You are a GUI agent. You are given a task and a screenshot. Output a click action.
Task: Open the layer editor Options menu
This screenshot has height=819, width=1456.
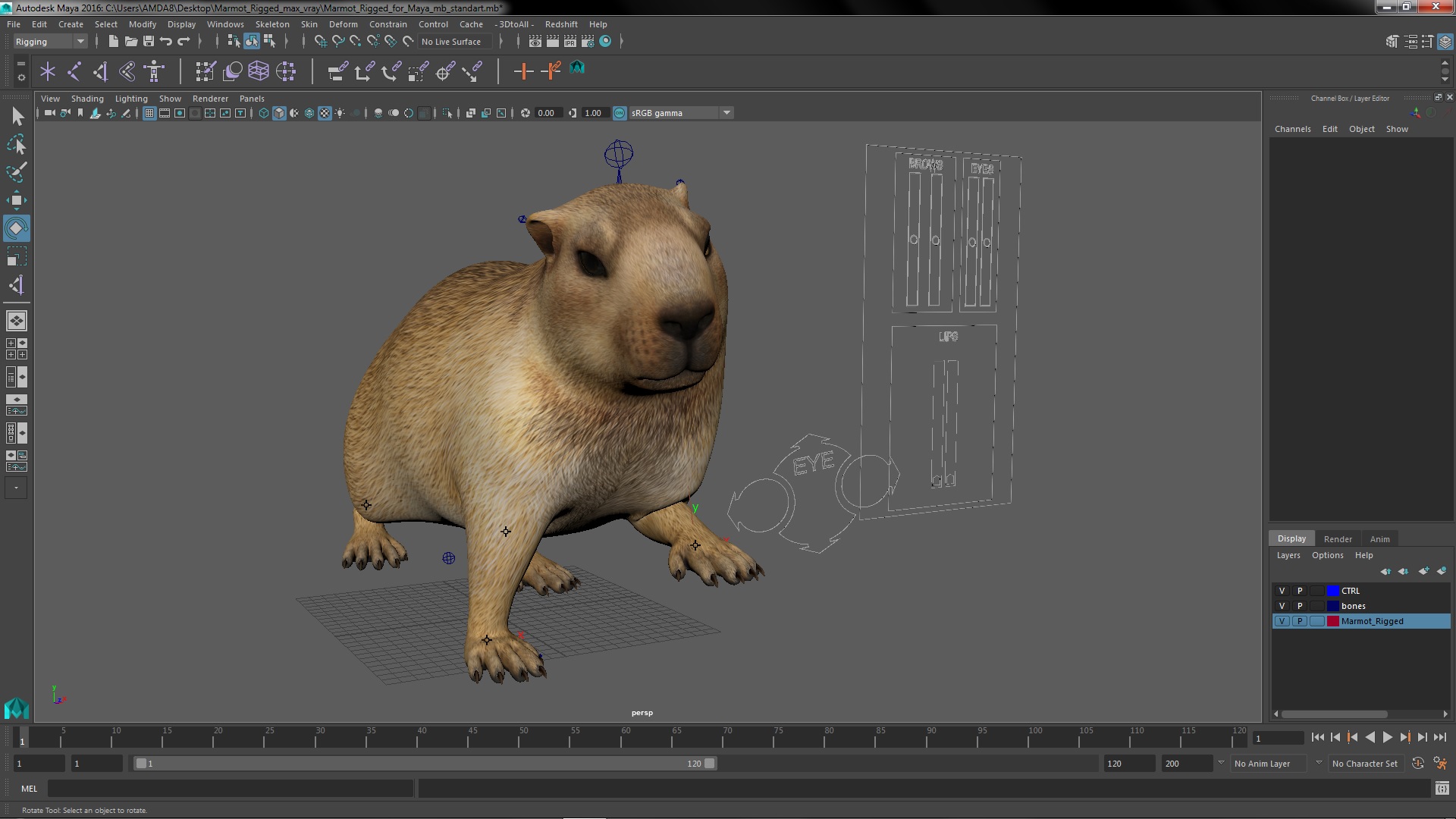(x=1327, y=555)
